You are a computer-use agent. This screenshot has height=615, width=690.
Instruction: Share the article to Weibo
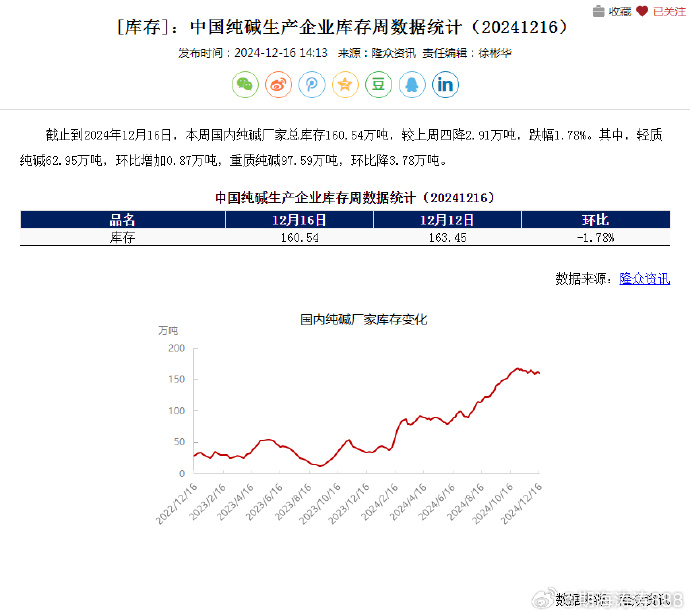(279, 84)
